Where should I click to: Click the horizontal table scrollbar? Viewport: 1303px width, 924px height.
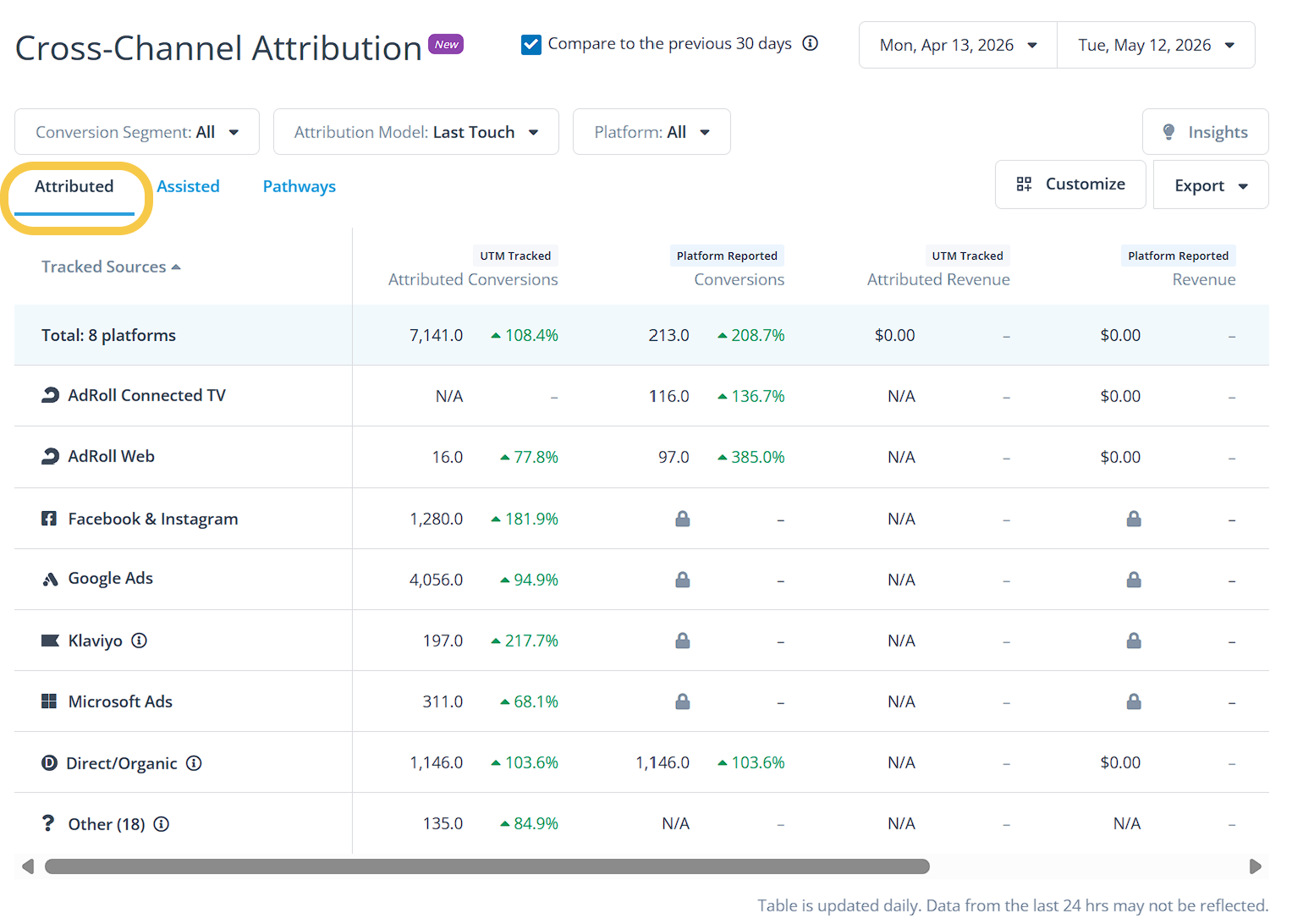tap(487, 866)
